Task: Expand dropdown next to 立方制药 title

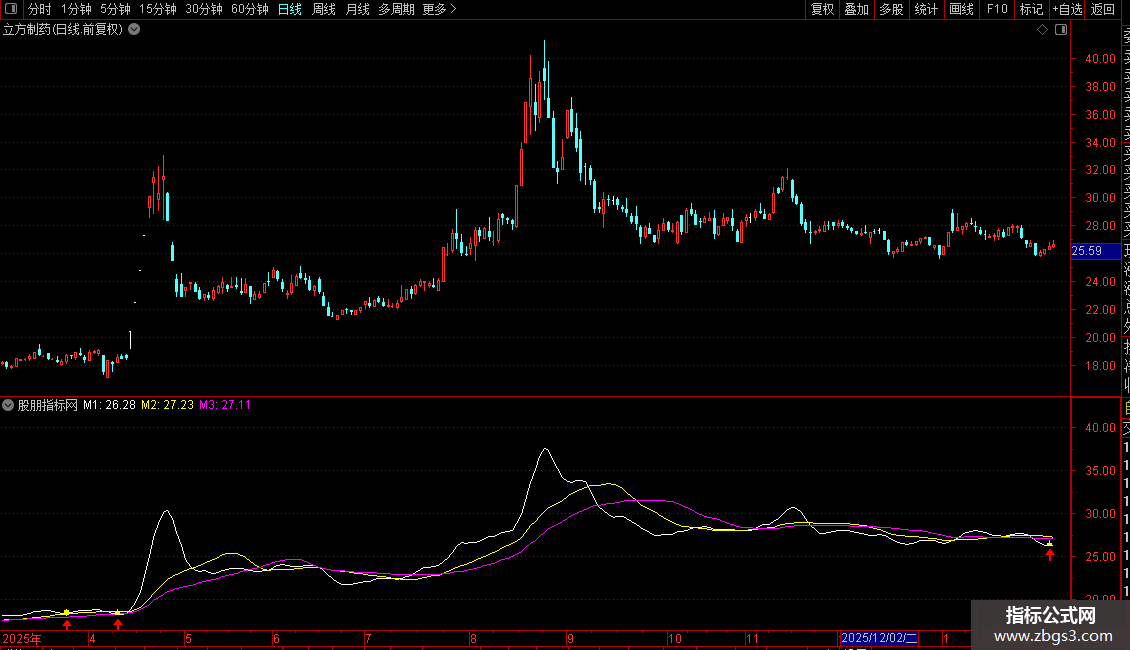Action: pyautogui.click(x=134, y=30)
